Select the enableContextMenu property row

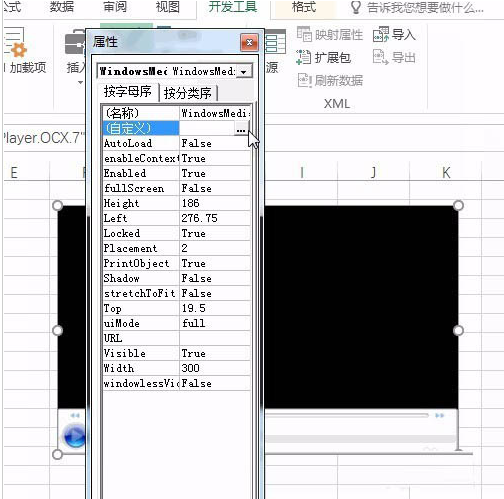pyautogui.click(x=176, y=158)
